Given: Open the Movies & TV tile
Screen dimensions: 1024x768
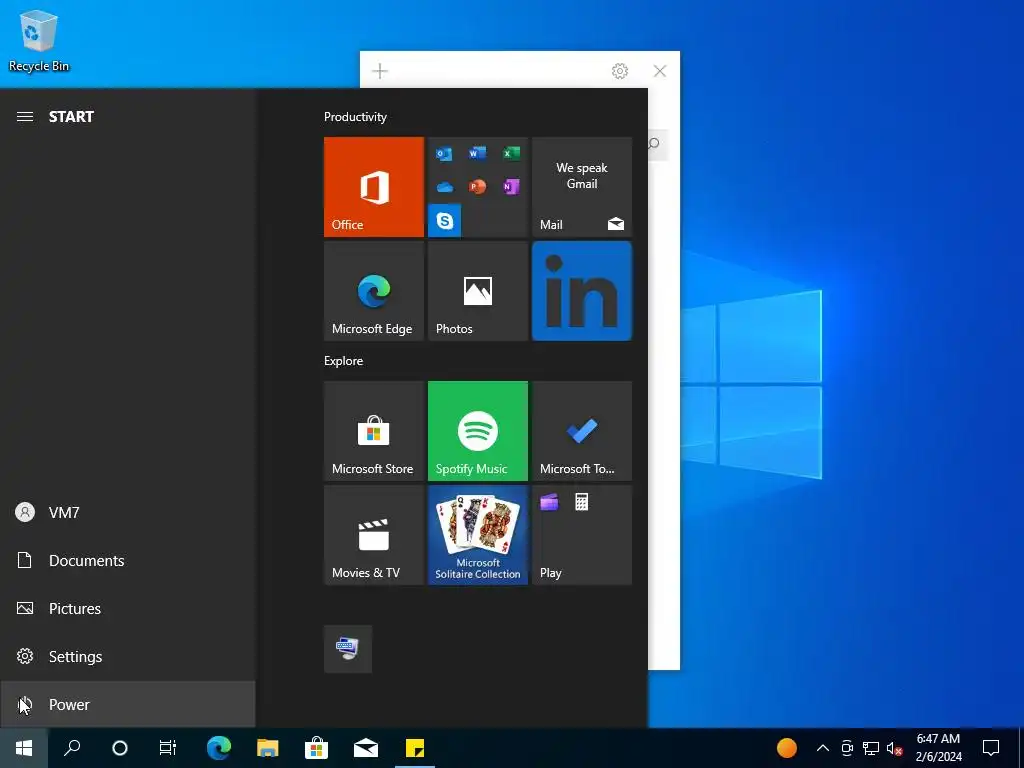Looking at the screenshot, I should point(374,535).
